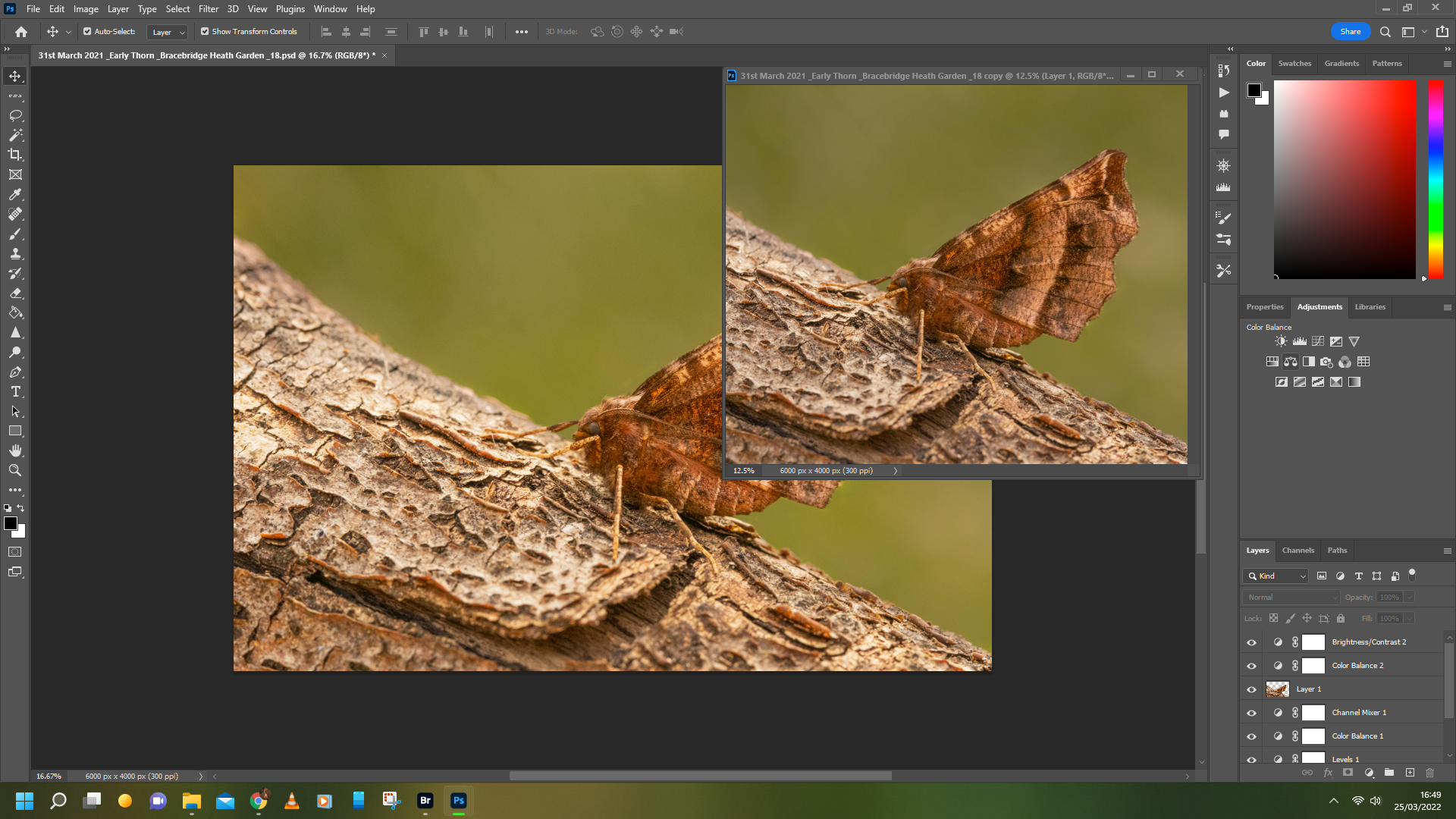
Task: Open the Color panel flyout menu
Action: 1447,64
